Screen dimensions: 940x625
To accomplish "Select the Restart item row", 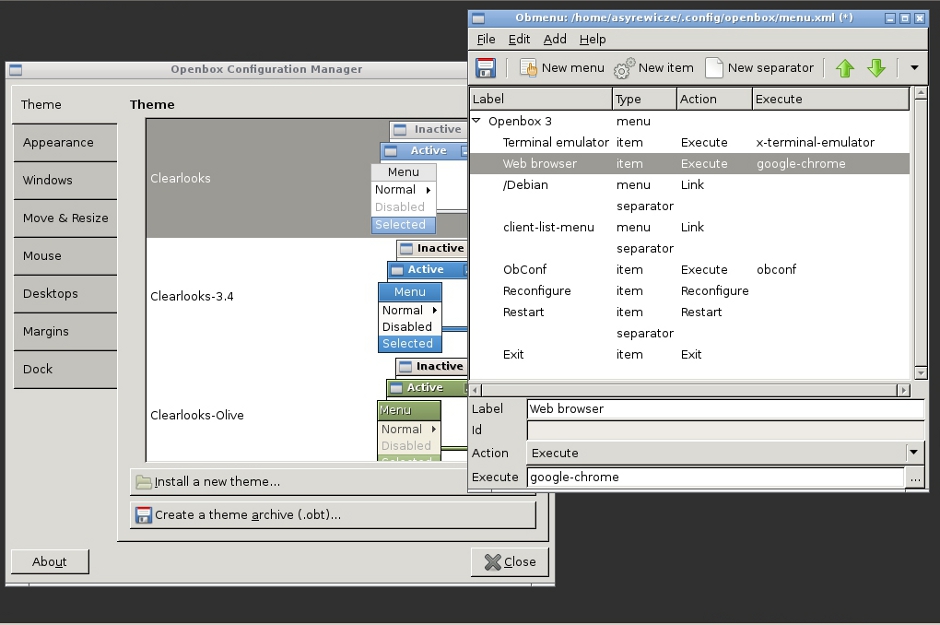I will 689,312.
